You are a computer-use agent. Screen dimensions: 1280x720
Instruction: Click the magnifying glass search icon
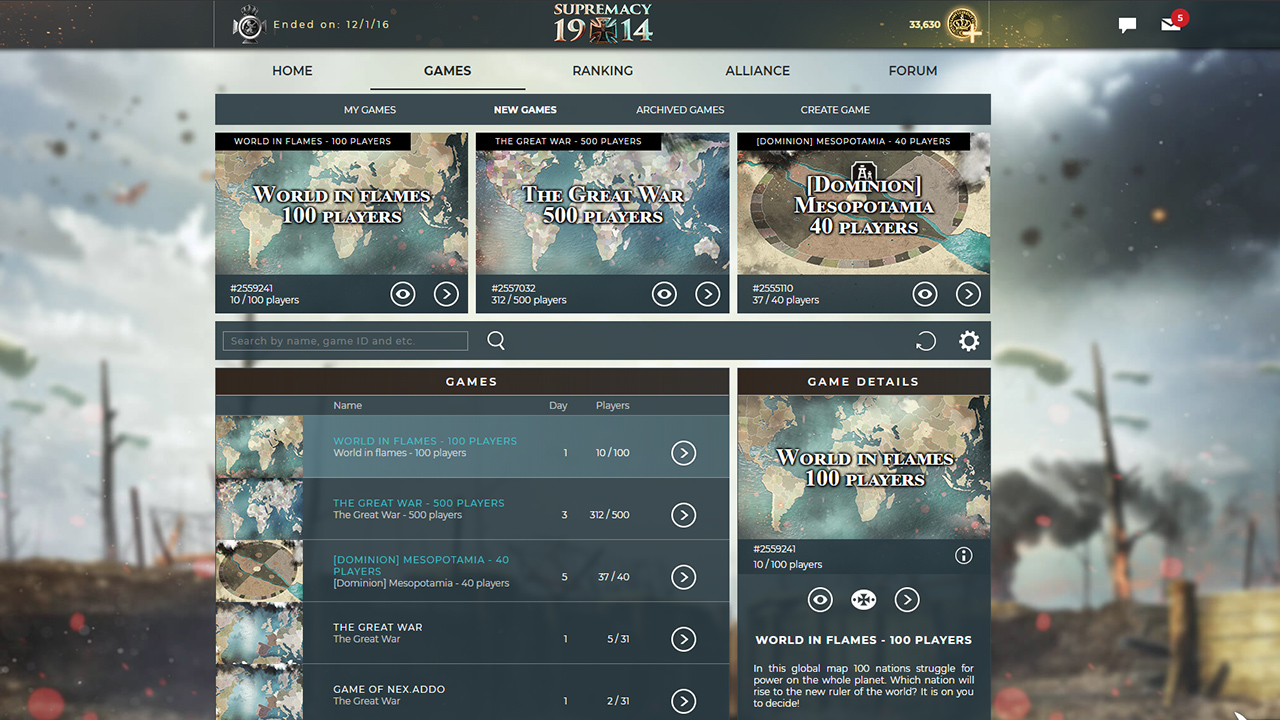(x=496, y=340)
